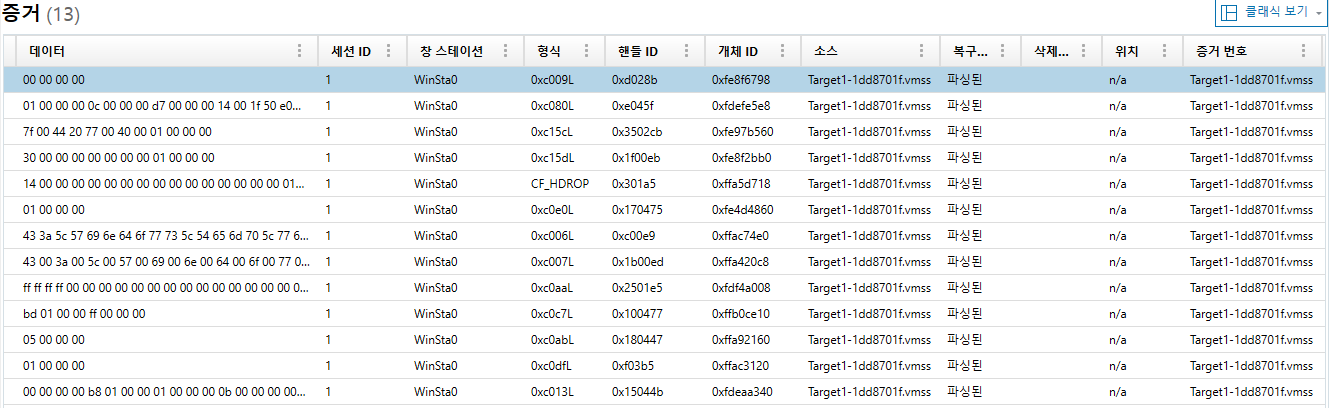Viewport: 1331px width, 408px height.
Task: Click format cell 0xc0dfL
Action: pos(552,365)
